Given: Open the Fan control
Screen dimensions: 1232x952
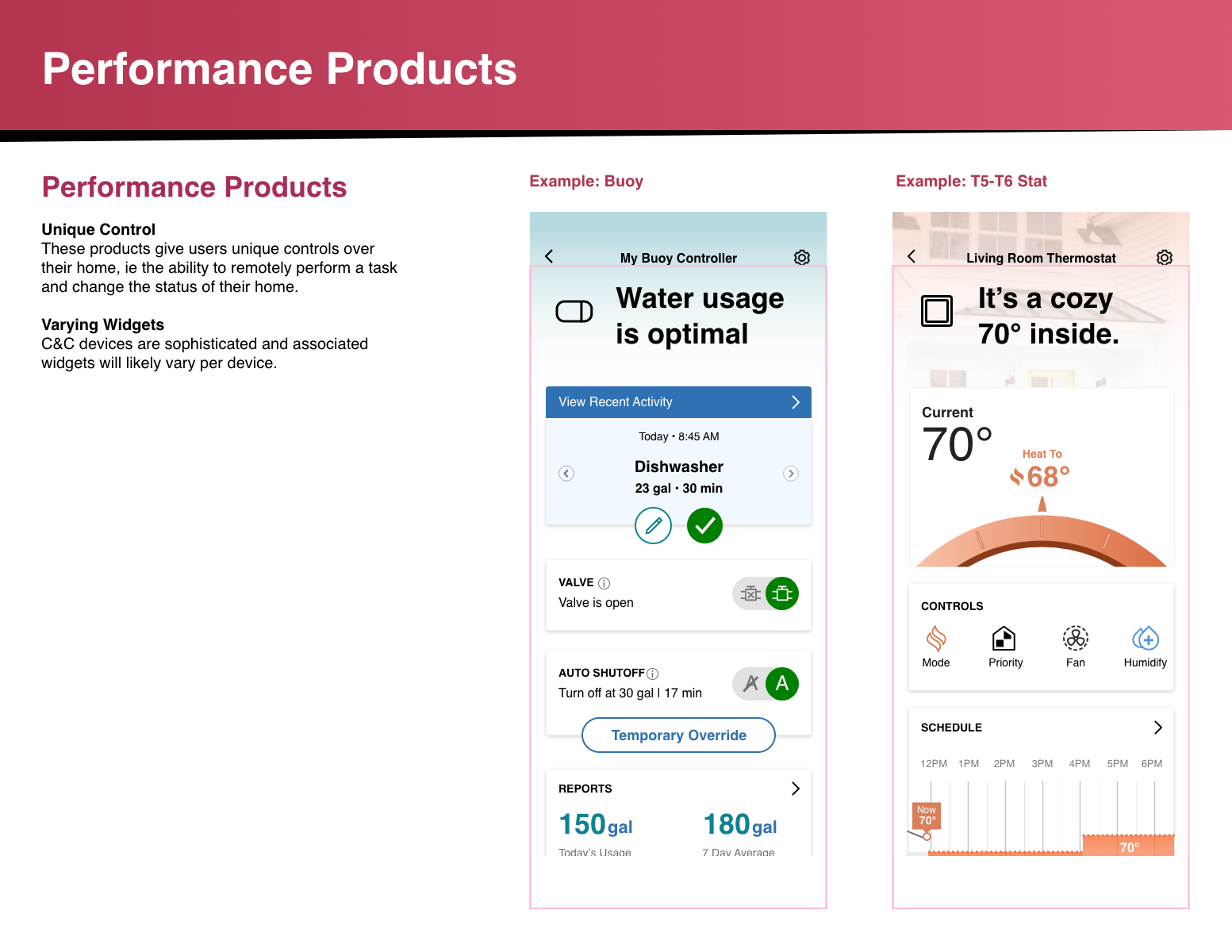Looking at the screenshot, I should click(1075, 647).
